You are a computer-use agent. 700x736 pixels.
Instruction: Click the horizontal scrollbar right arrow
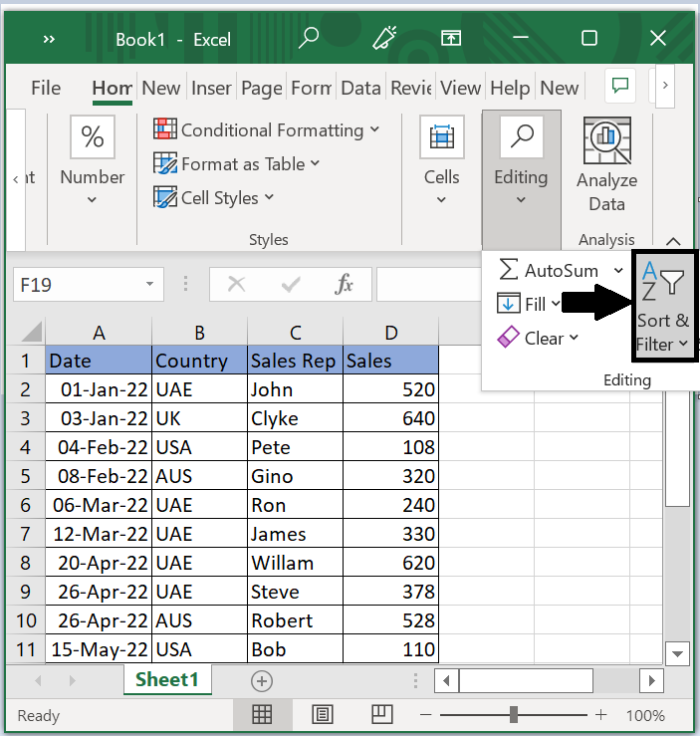click(651, 681)
